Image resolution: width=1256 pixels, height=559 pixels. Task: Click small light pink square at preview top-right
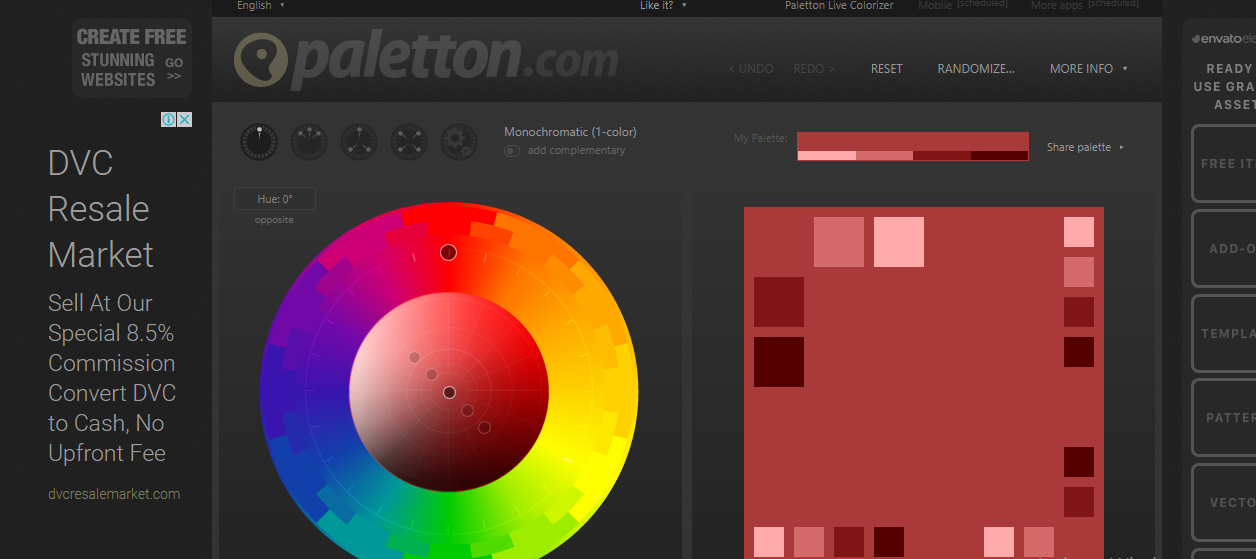coord(1079,232)
